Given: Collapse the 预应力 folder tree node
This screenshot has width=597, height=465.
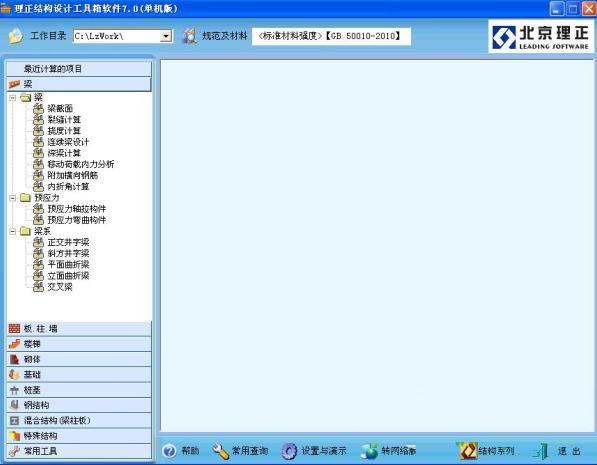Looking at the screenshot, I should (13, 198).
